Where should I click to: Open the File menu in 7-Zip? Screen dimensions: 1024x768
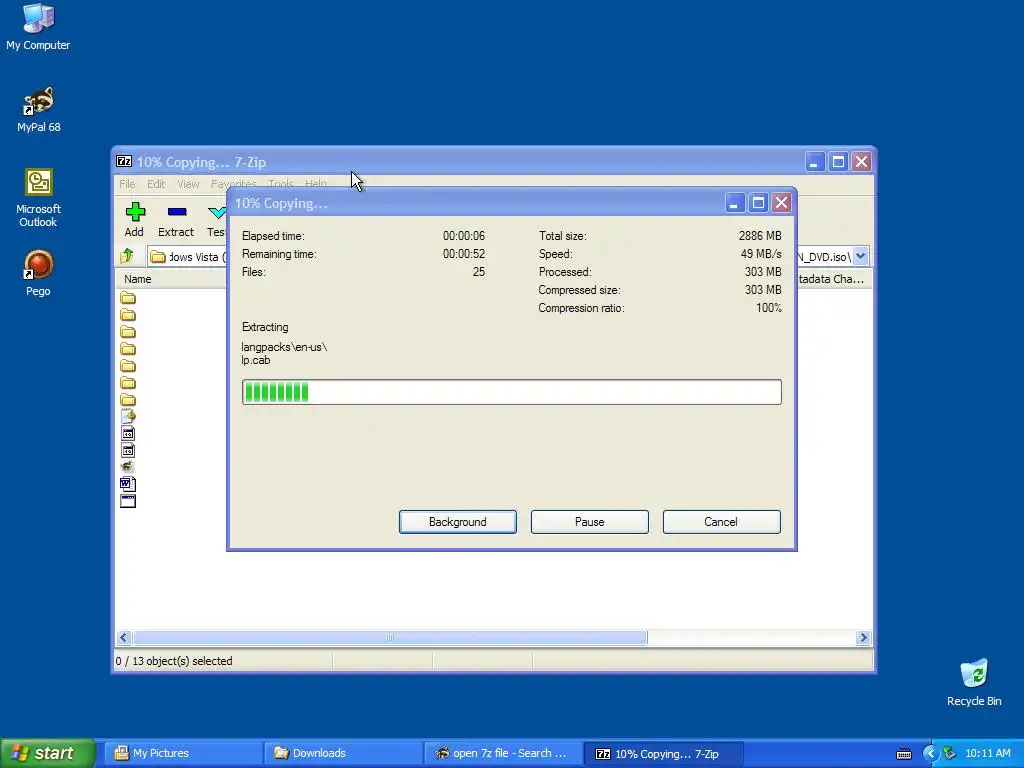[127, 184]
